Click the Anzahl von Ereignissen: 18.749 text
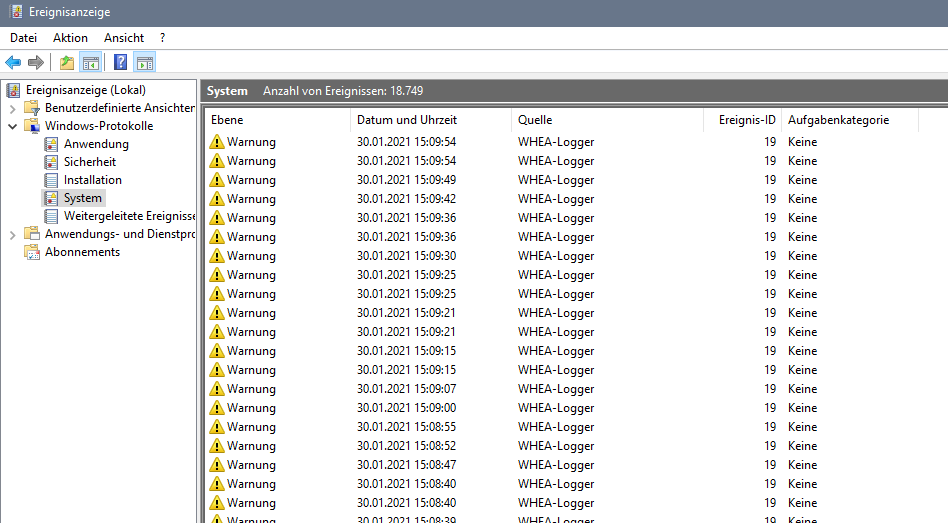This screenshot has width=948, height=523. [343, 91]
